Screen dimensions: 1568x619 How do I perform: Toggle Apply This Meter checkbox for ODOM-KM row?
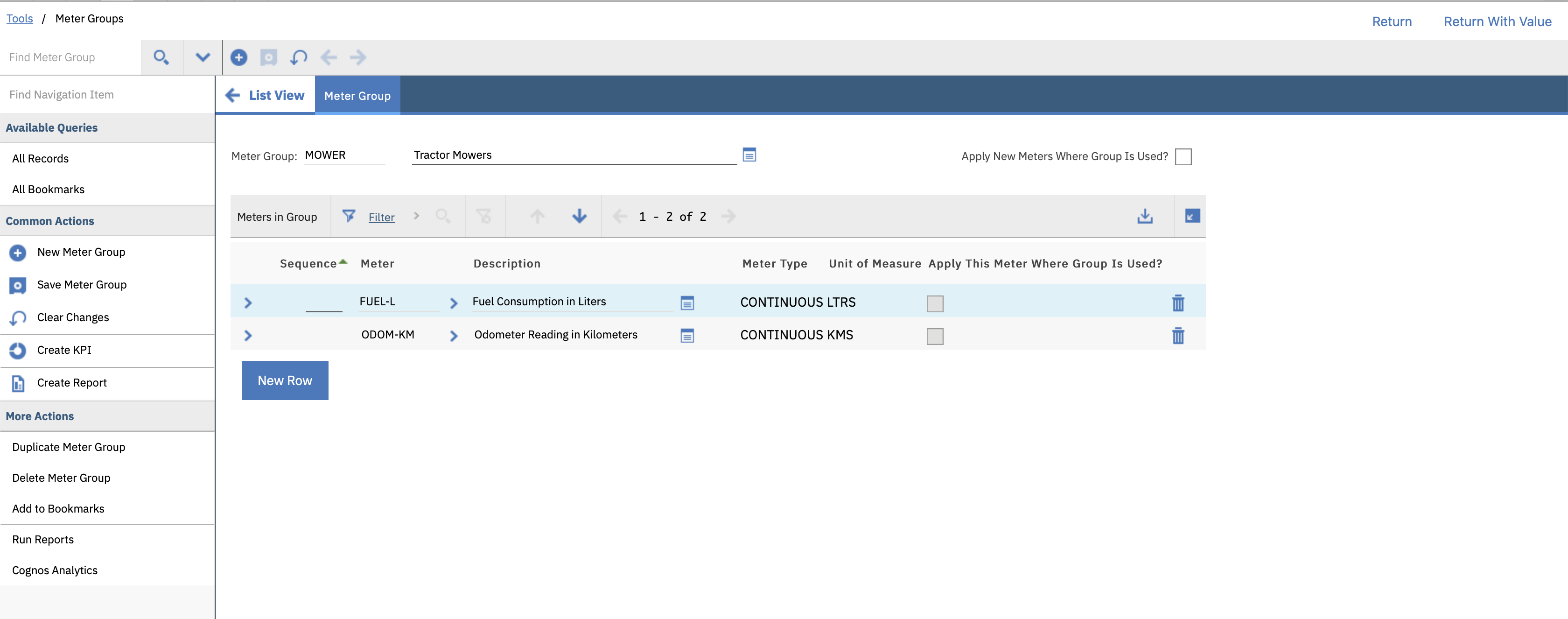click(x=935, y=336)
